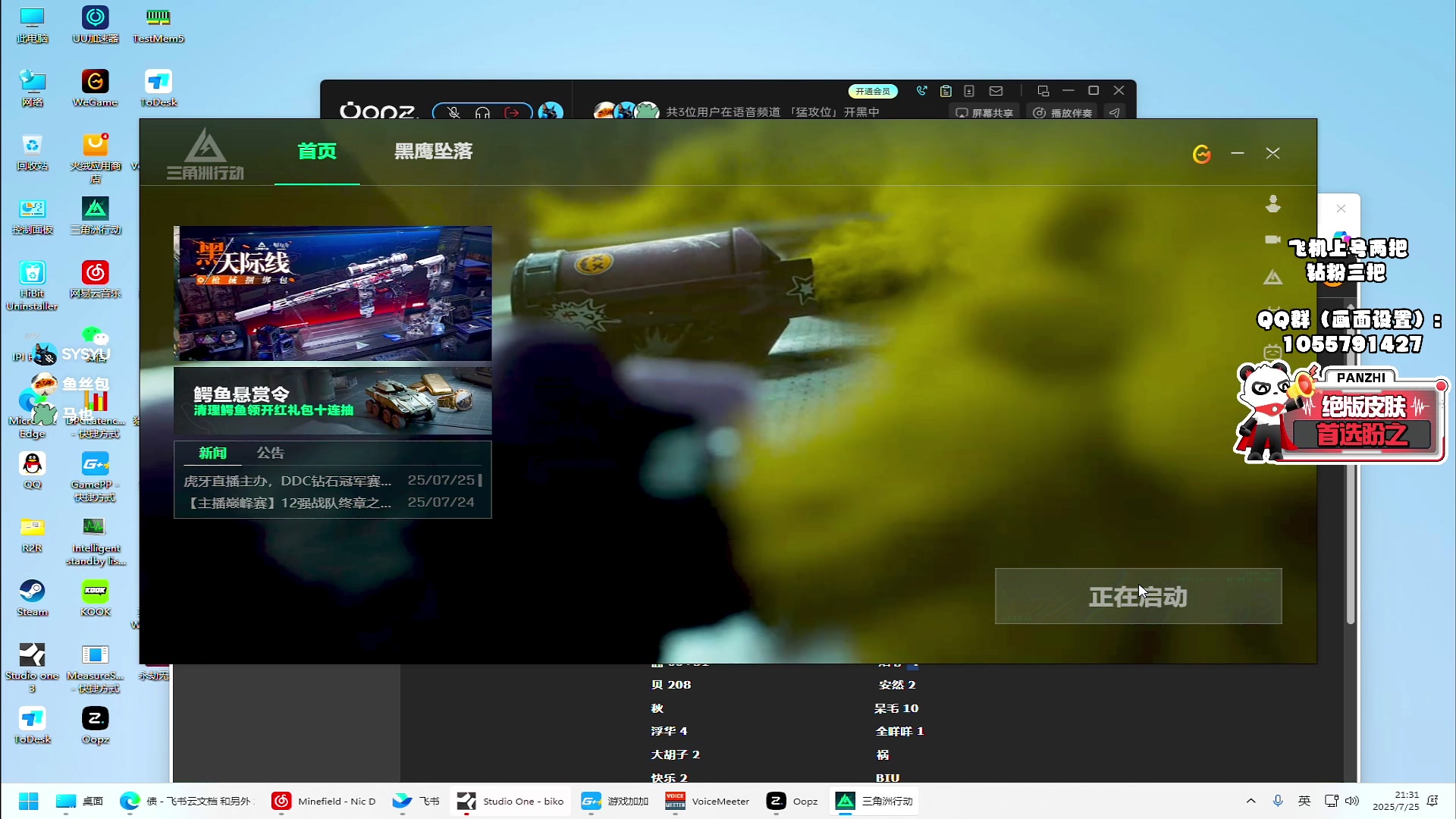Viewport: 1456px width, 819px height.
Task: Toggle headphone deafen in the Oopz window
Action: tap(482, 112)
